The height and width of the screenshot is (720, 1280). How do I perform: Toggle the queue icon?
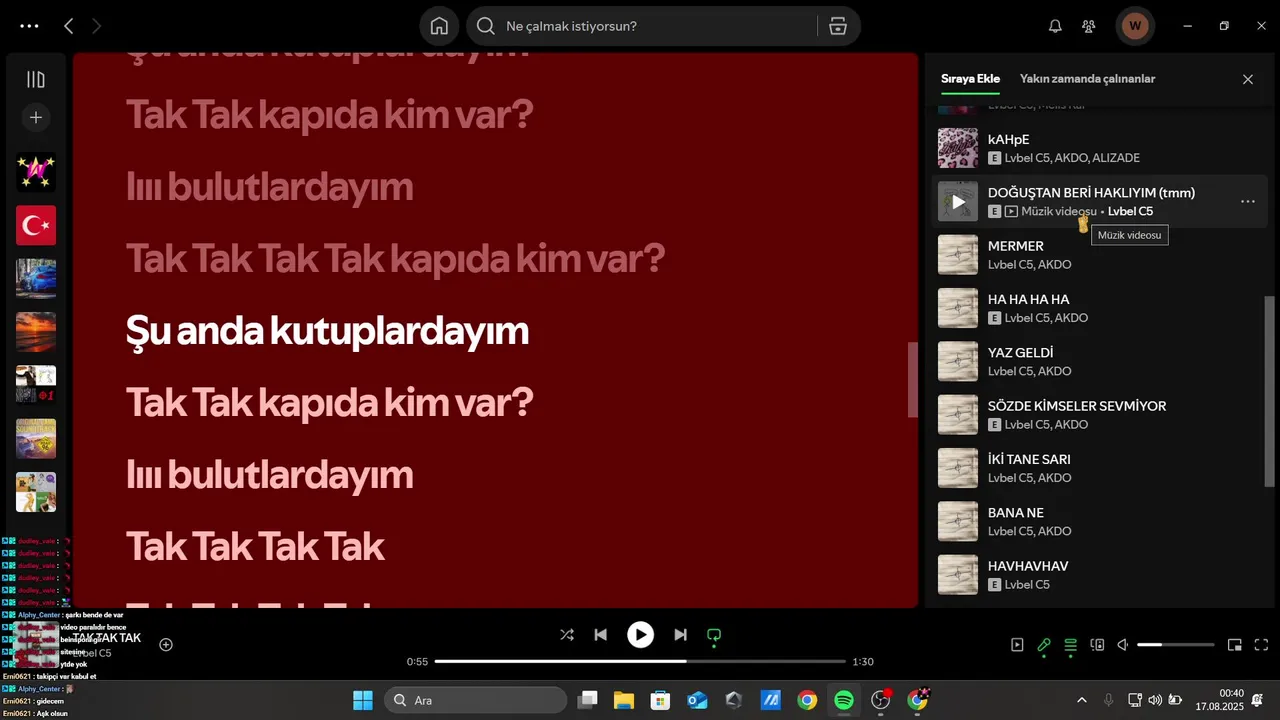coord(1071,645)
